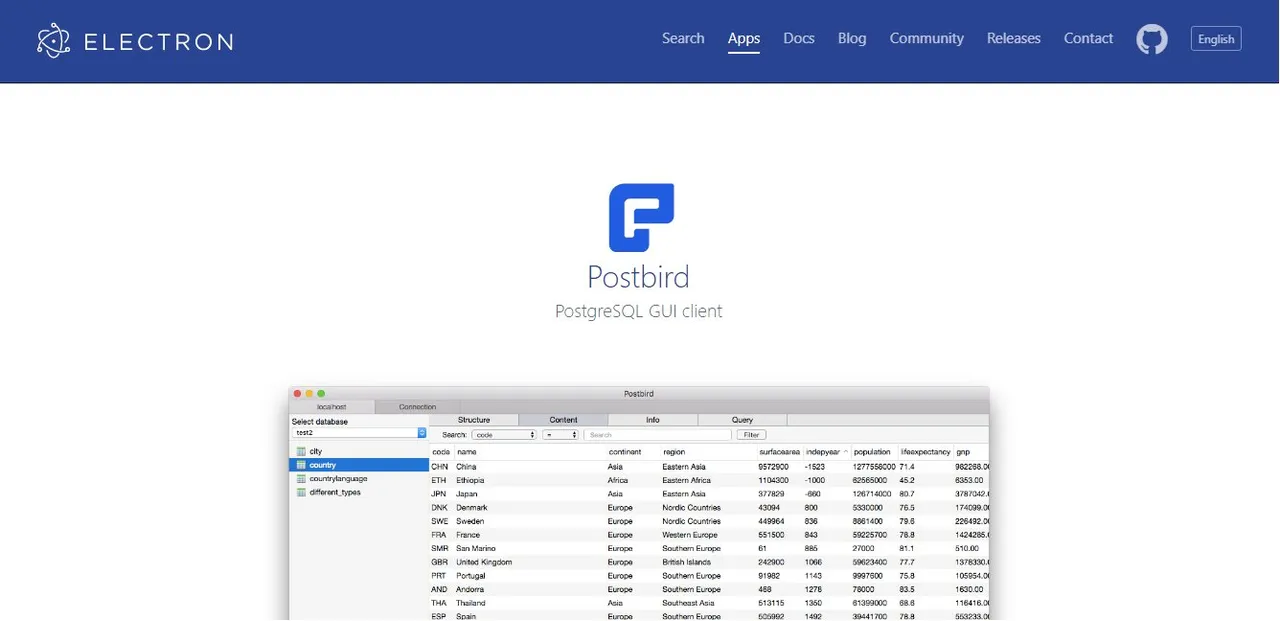1280x621 pixels.
Task: Click the ELECTRON wordmark link
Action: (x=158, y=42)
